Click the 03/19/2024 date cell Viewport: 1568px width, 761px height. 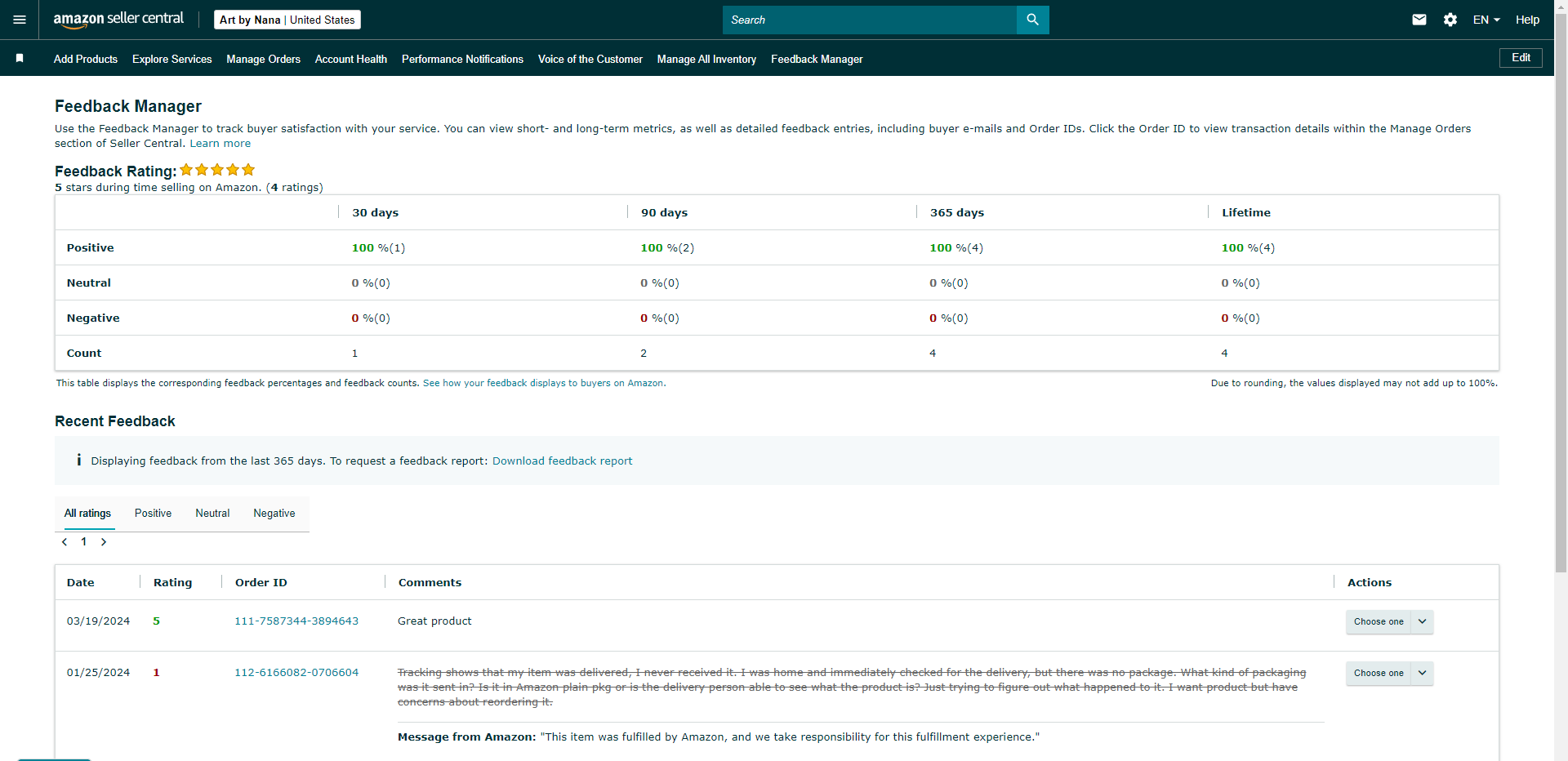tap(98, 621)
